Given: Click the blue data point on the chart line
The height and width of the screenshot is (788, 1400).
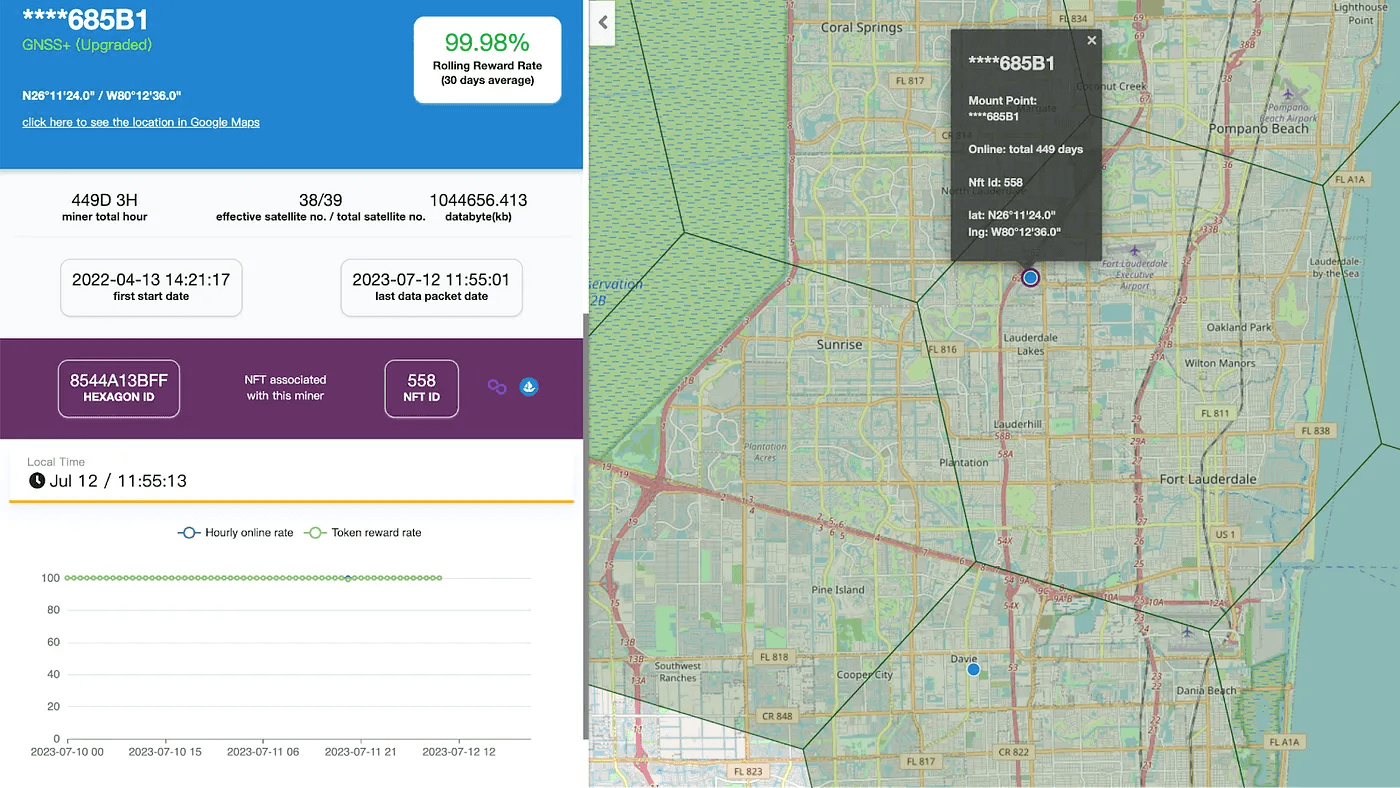Looking at the screenshot, I should [348, 578].
